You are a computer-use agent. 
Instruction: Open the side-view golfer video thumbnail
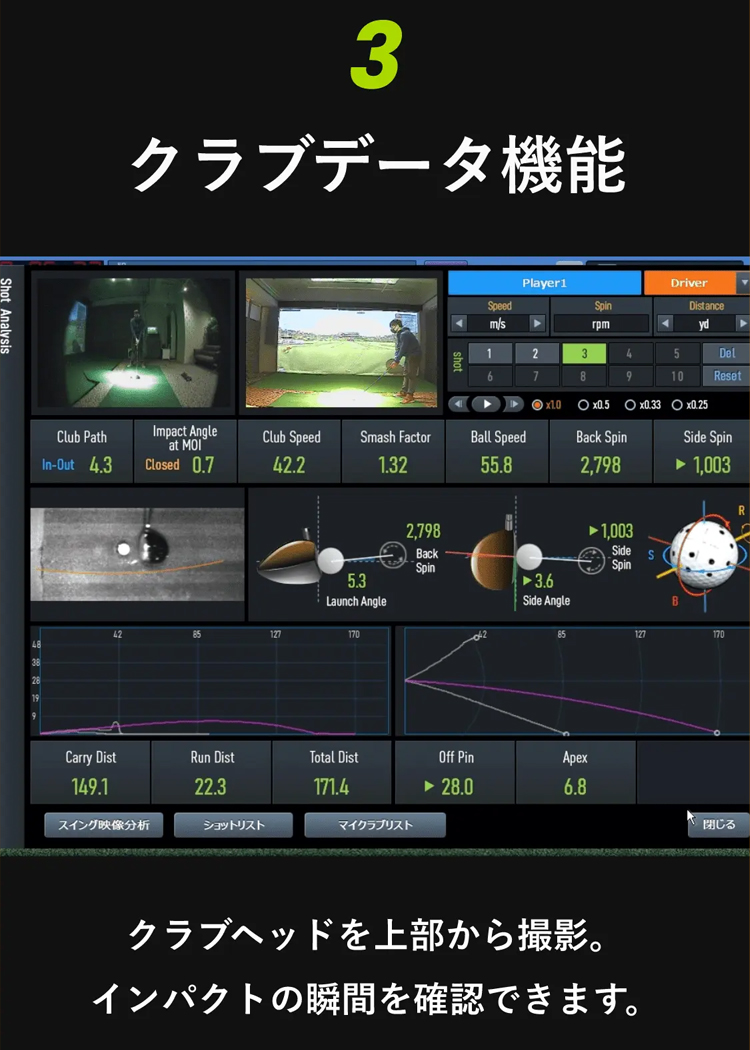[x=341, y=342]
